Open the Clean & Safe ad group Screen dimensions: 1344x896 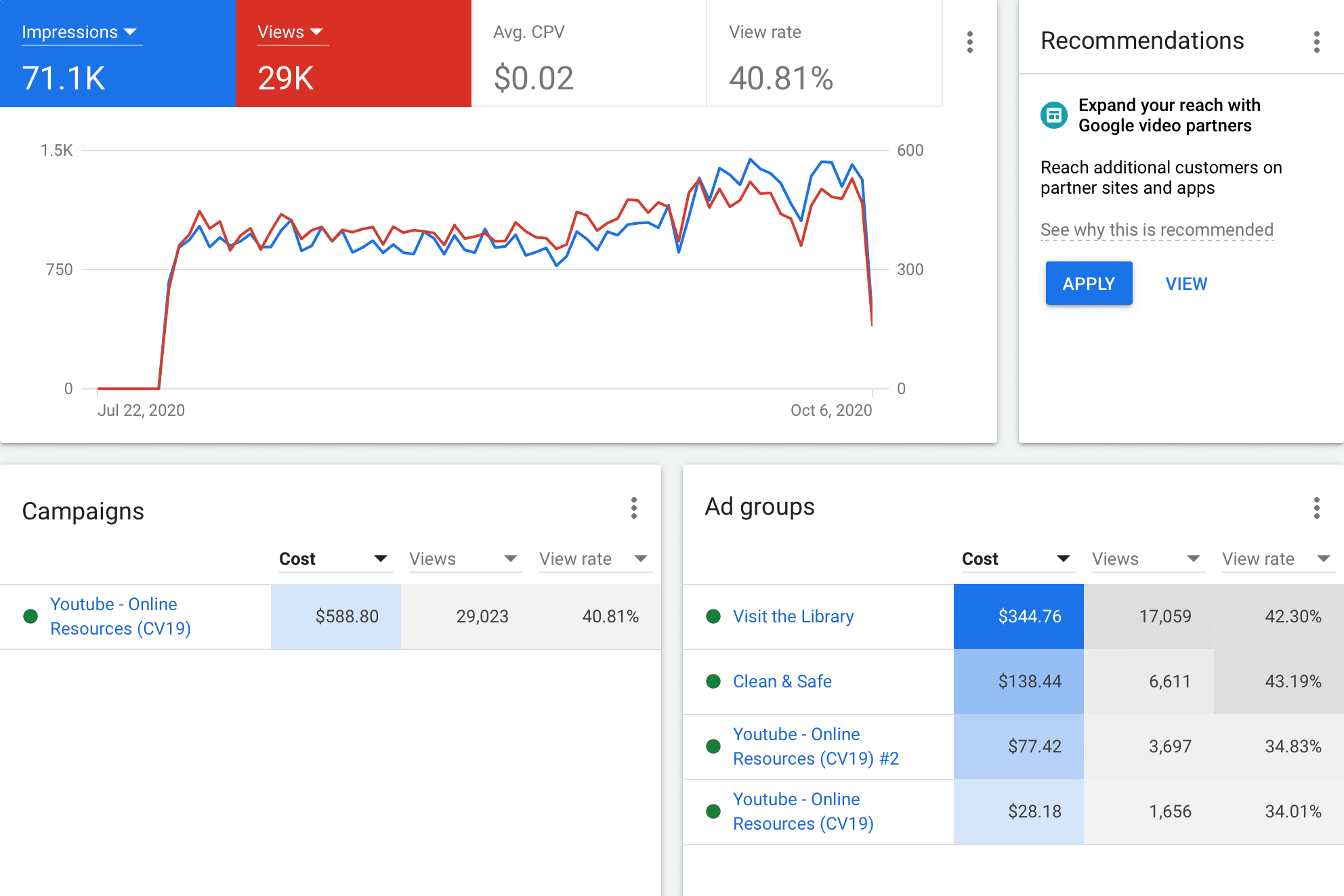point(782,681)
